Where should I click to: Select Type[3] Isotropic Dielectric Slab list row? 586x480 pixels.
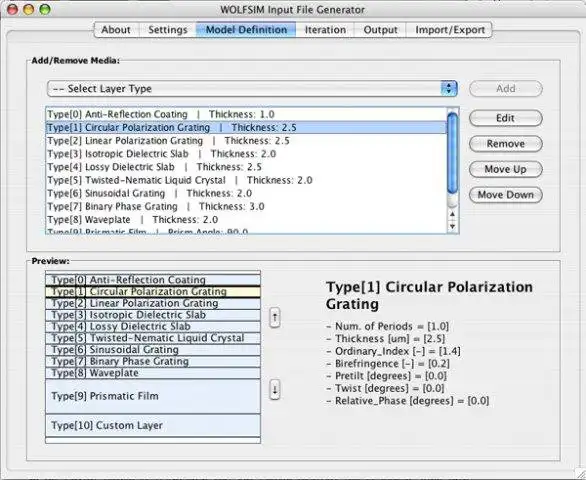(x=246, y=154)
